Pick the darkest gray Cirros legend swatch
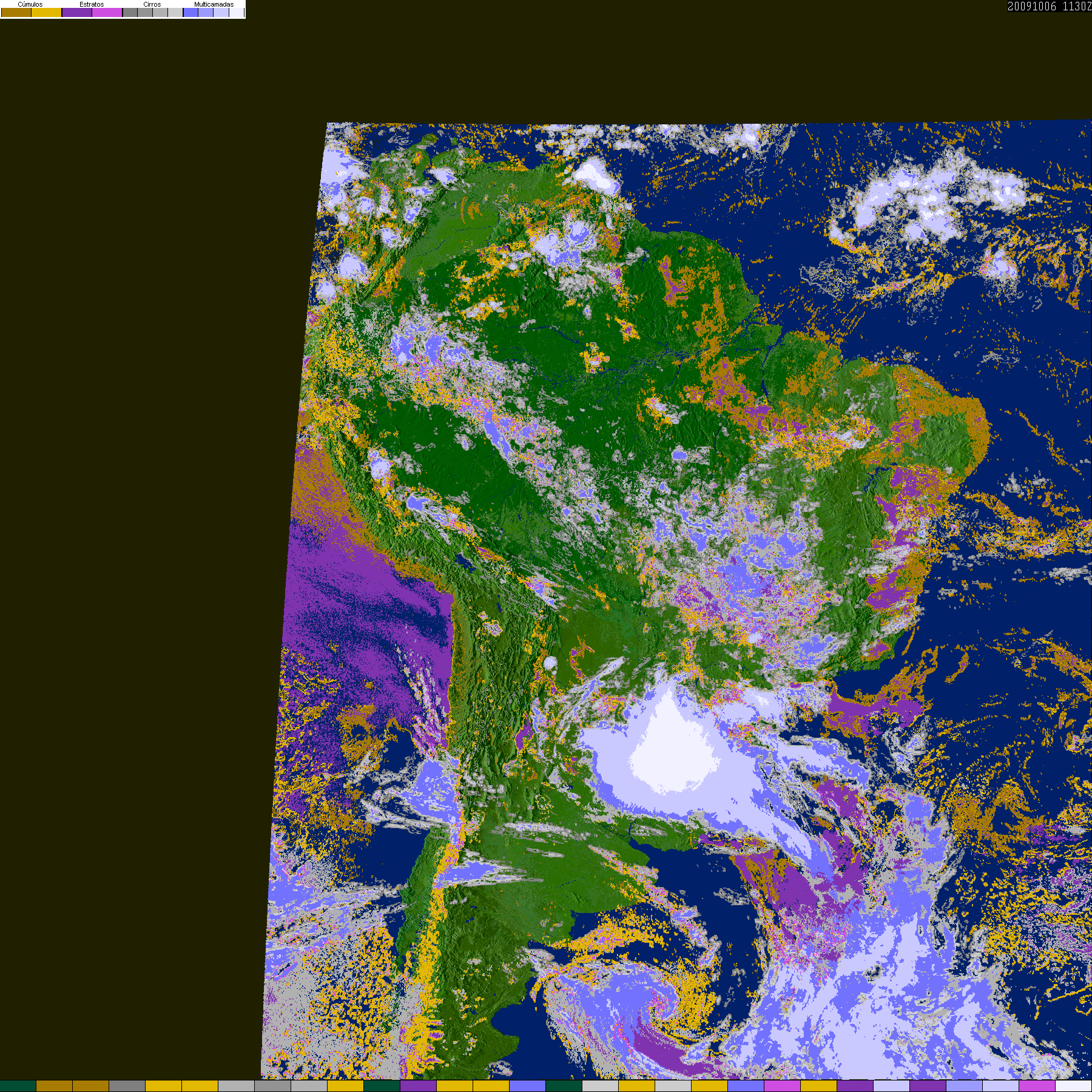 (x=130, y=12)
